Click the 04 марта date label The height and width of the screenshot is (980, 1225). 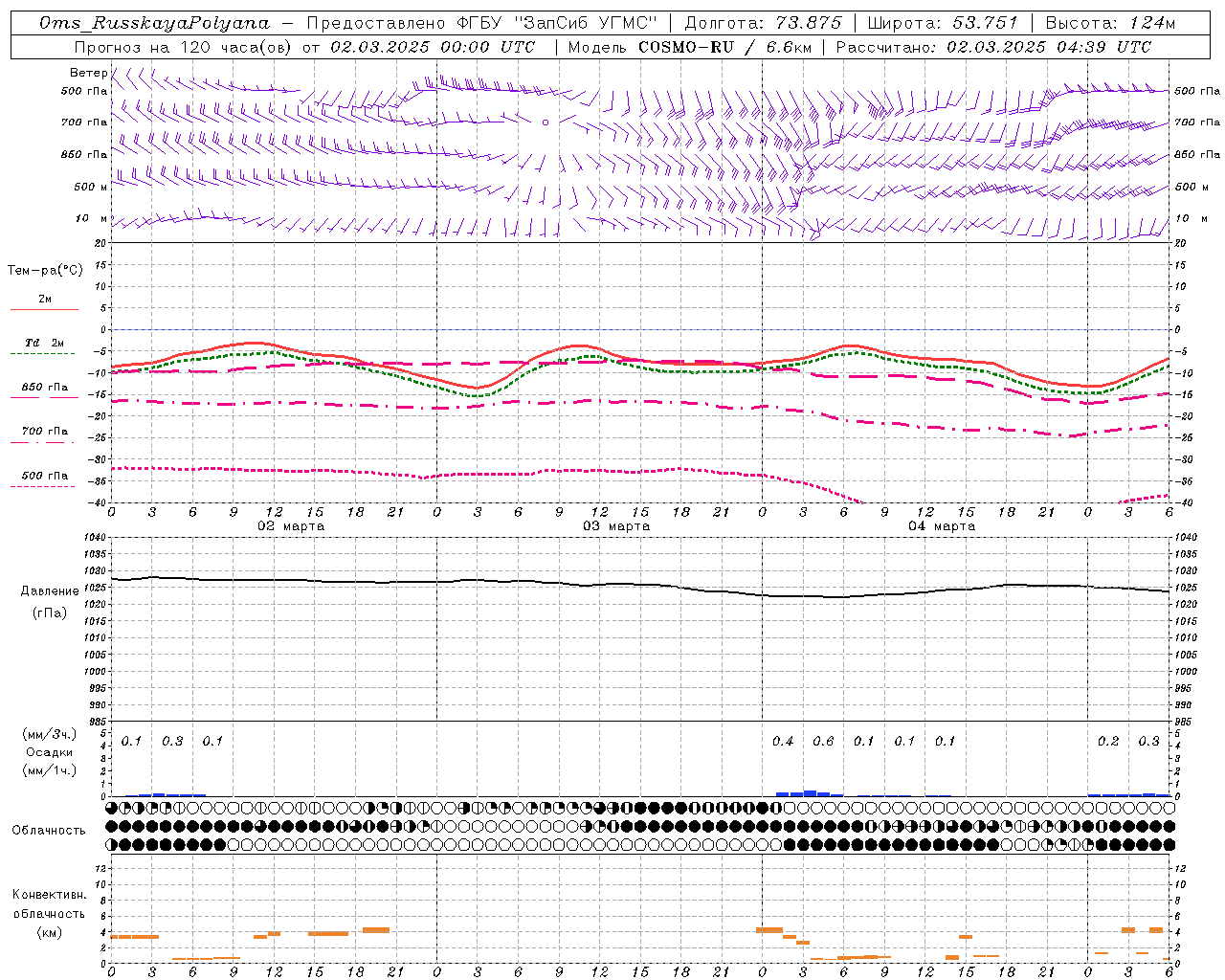point(942,526)
